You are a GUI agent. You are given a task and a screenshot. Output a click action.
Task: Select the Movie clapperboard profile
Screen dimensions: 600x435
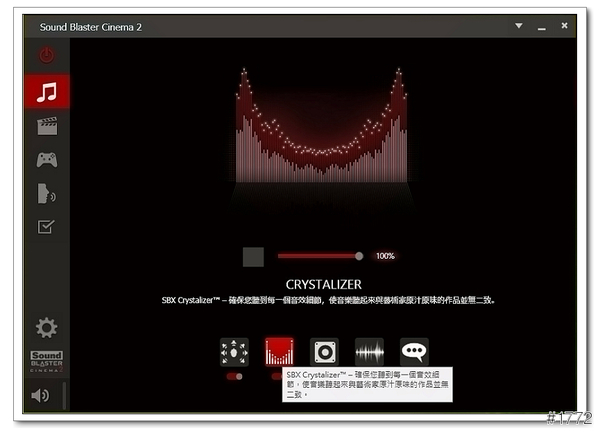click(x=47, y=126)
